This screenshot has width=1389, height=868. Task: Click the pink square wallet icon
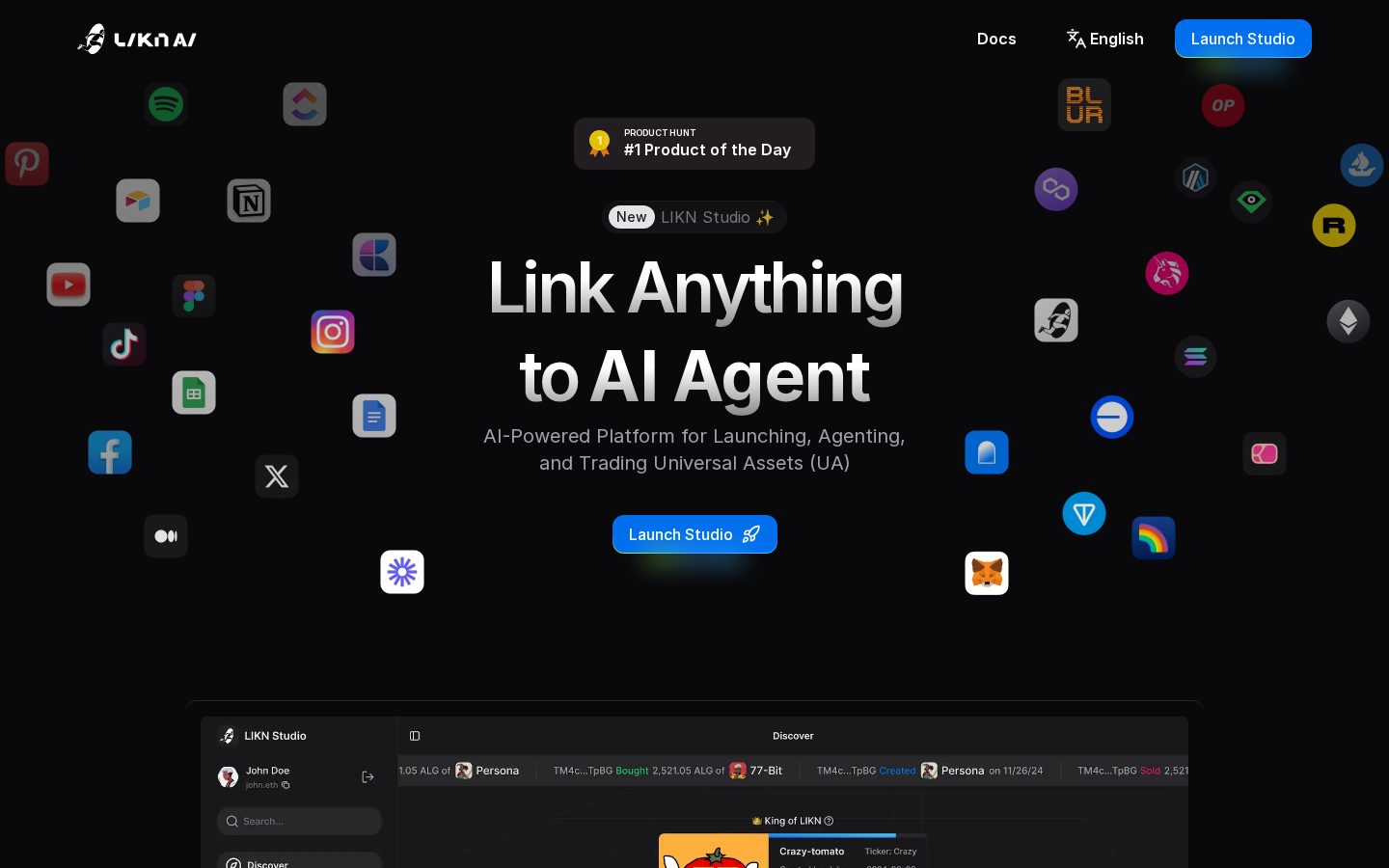tap(1265, 453)
